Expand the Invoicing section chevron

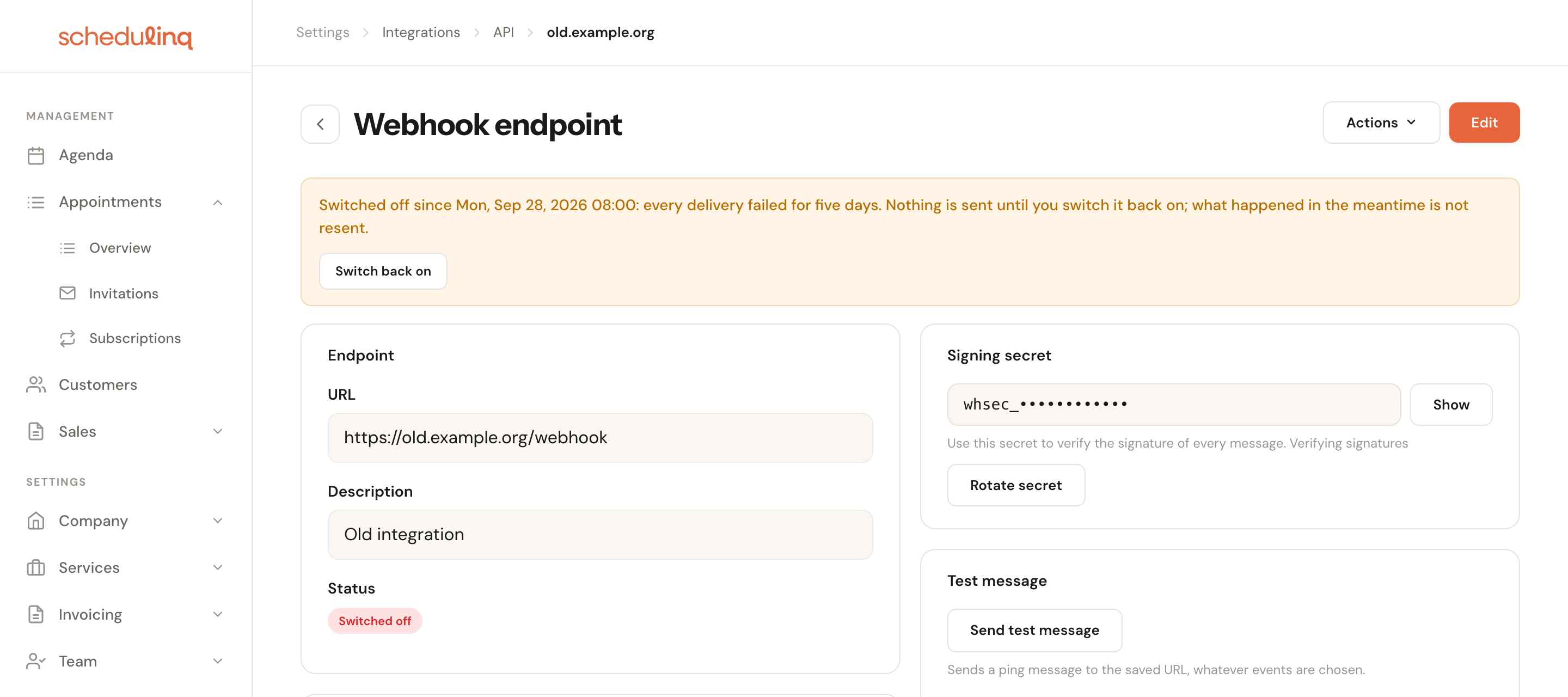(x=218, y=614)
